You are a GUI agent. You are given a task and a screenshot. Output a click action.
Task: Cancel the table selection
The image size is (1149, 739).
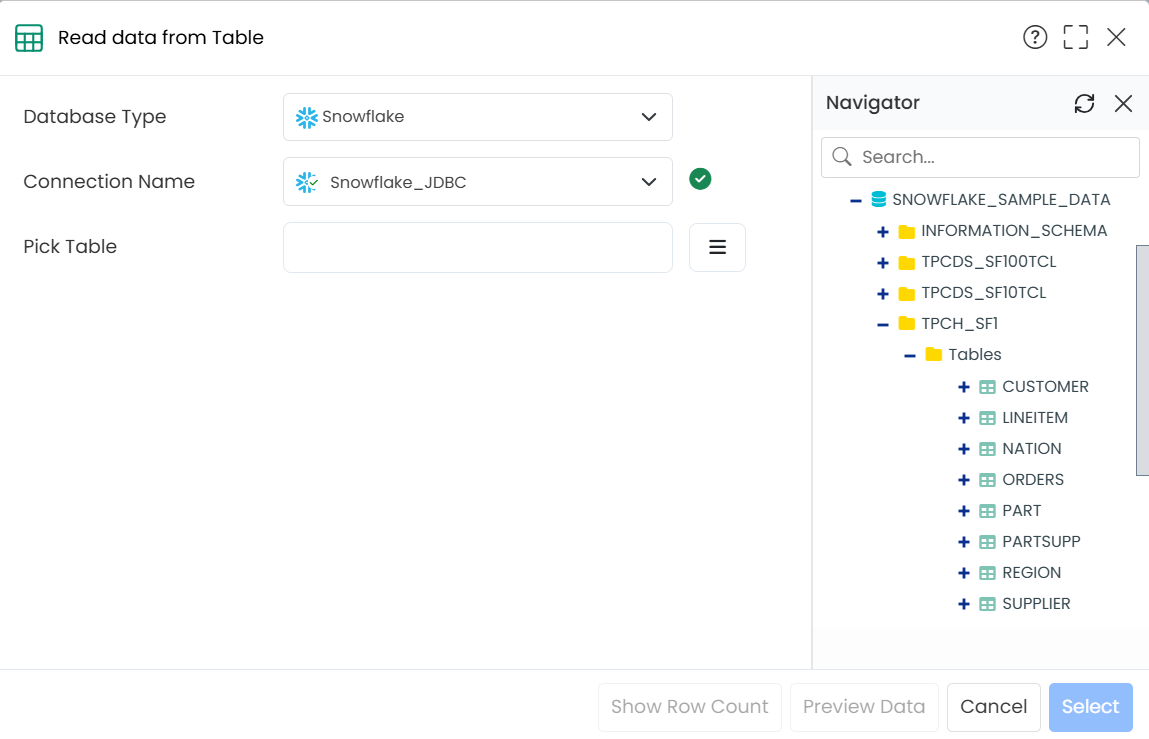[994, 707]
